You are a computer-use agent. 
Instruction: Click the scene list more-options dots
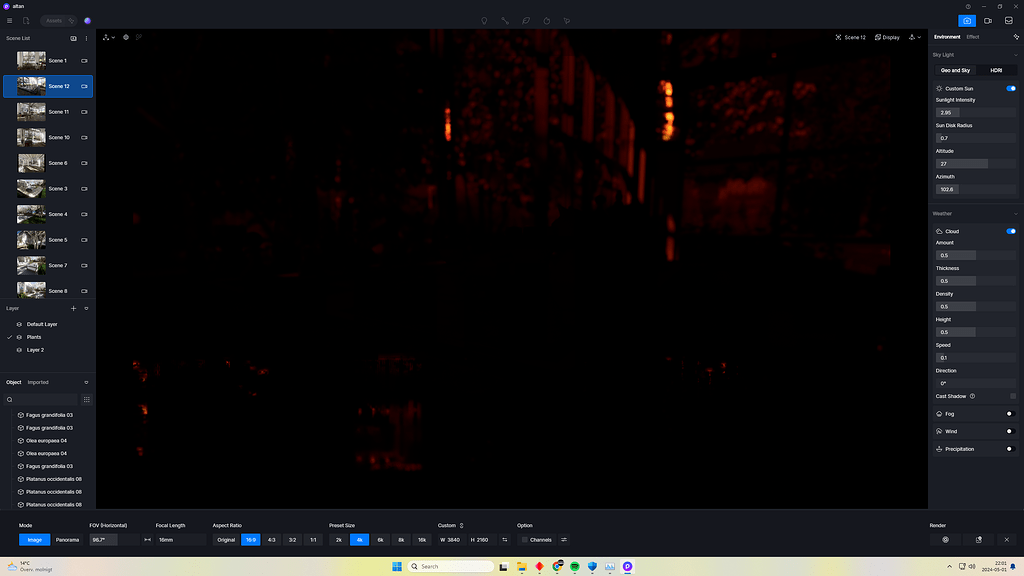86,39
